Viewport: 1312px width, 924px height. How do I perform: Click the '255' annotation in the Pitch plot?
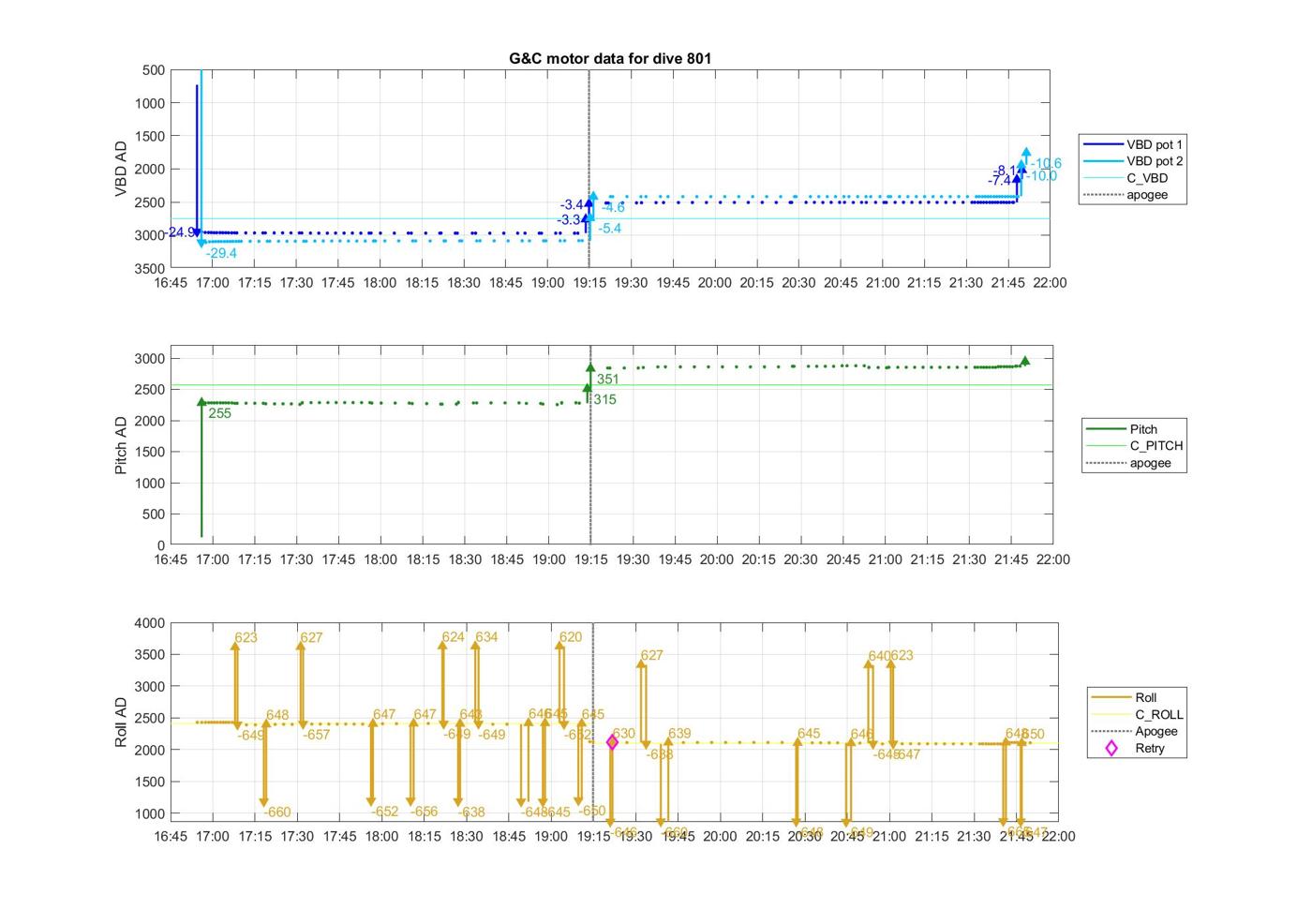[220, 413]
